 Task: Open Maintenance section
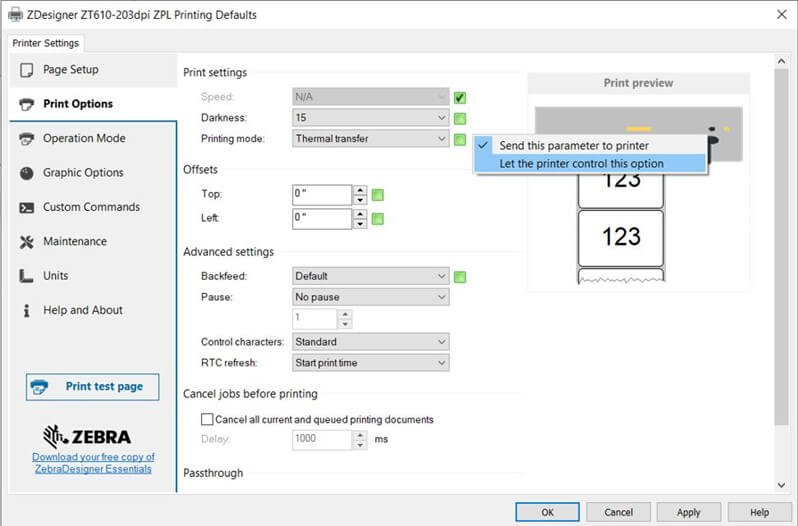click(x=93, y=242)
